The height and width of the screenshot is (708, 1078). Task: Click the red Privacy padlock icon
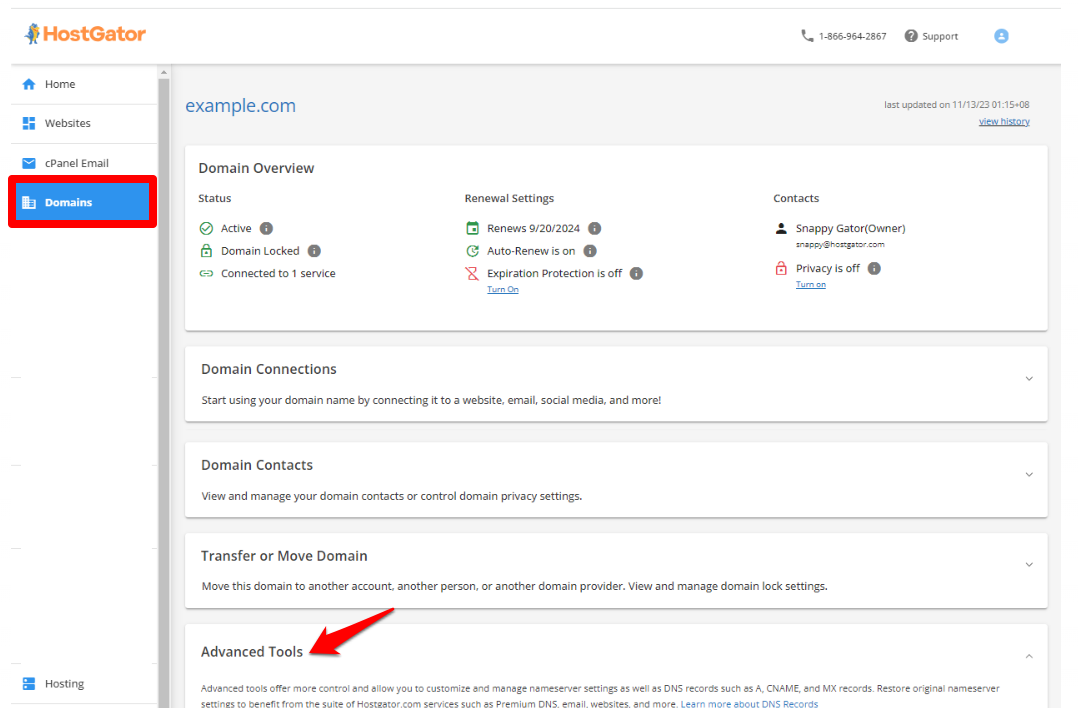[x=781, y=268]
